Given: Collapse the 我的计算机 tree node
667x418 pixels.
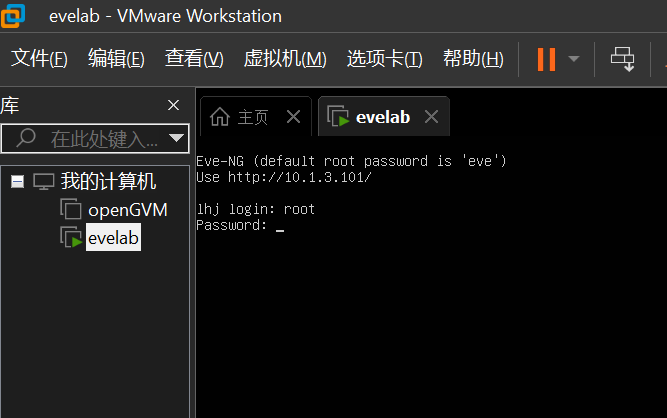Looking at the screenshot, I should [x=17, y=181].
